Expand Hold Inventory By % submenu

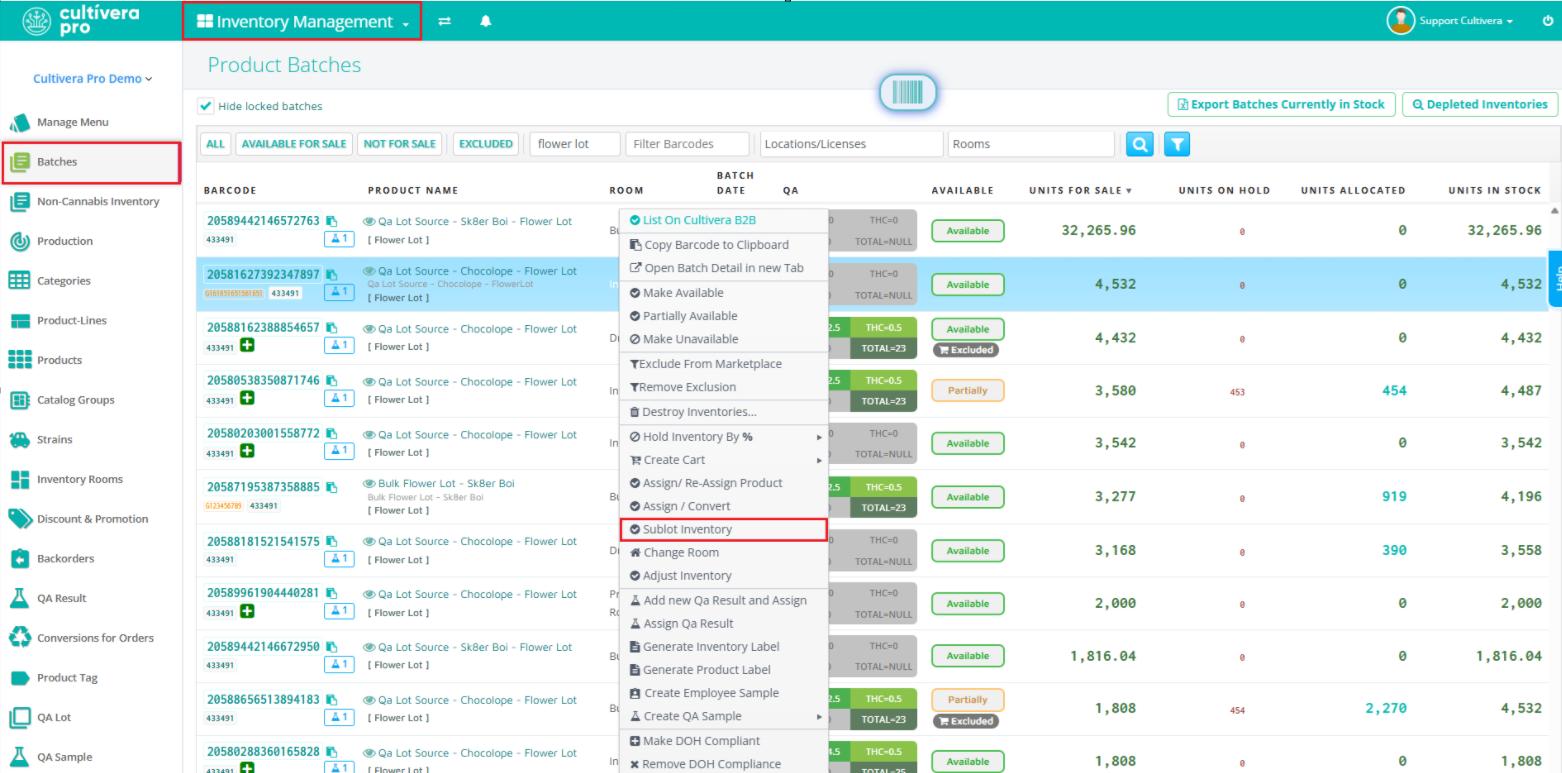pos(724,437)
